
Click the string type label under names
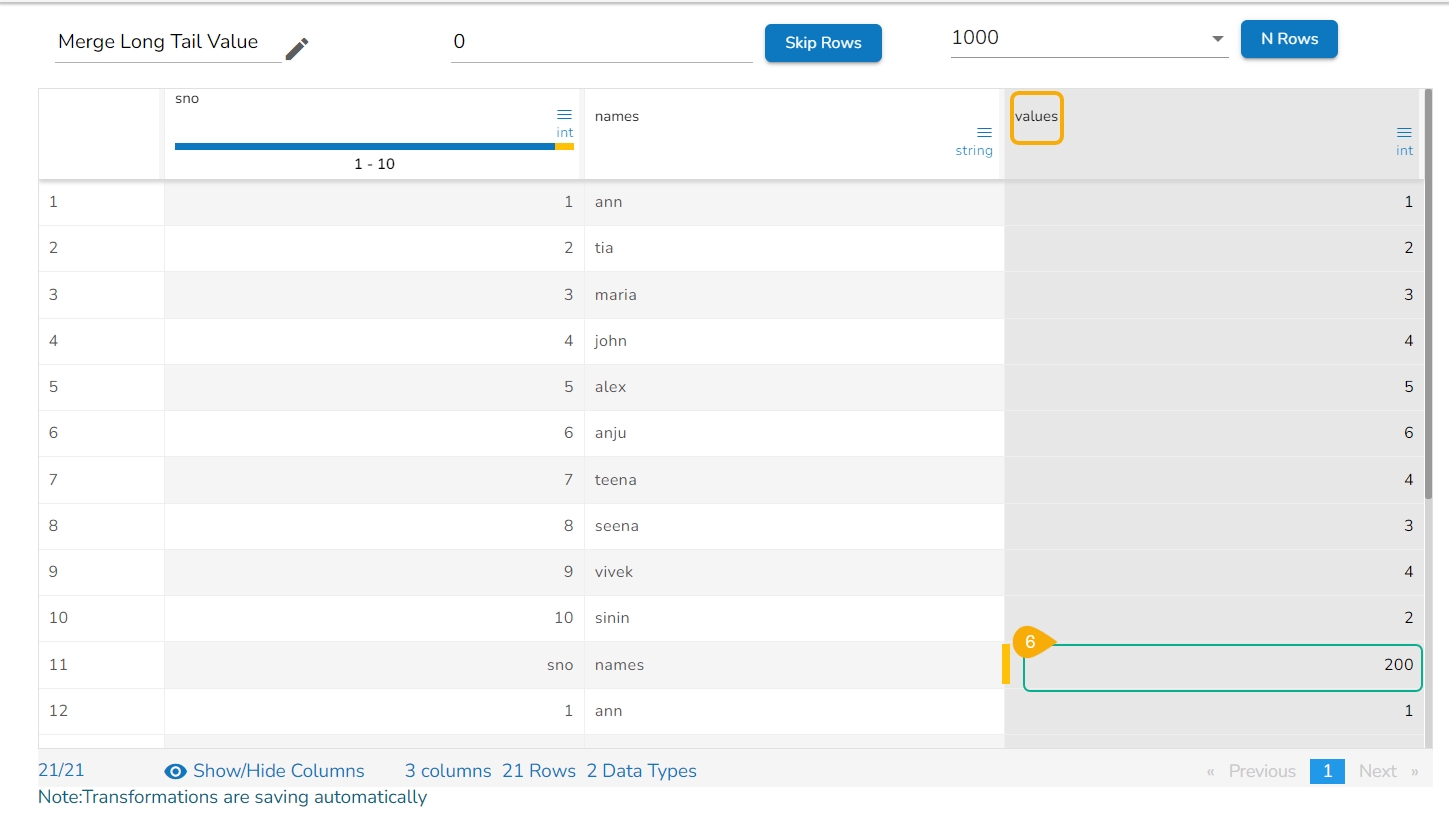[x=974, y=150]
